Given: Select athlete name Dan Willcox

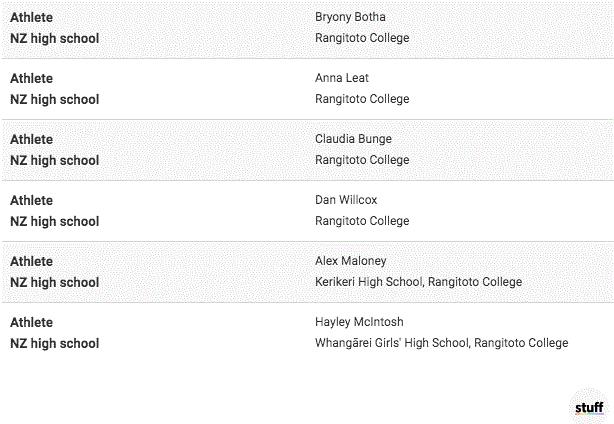Looking at the screenshot, I should 346,200.
